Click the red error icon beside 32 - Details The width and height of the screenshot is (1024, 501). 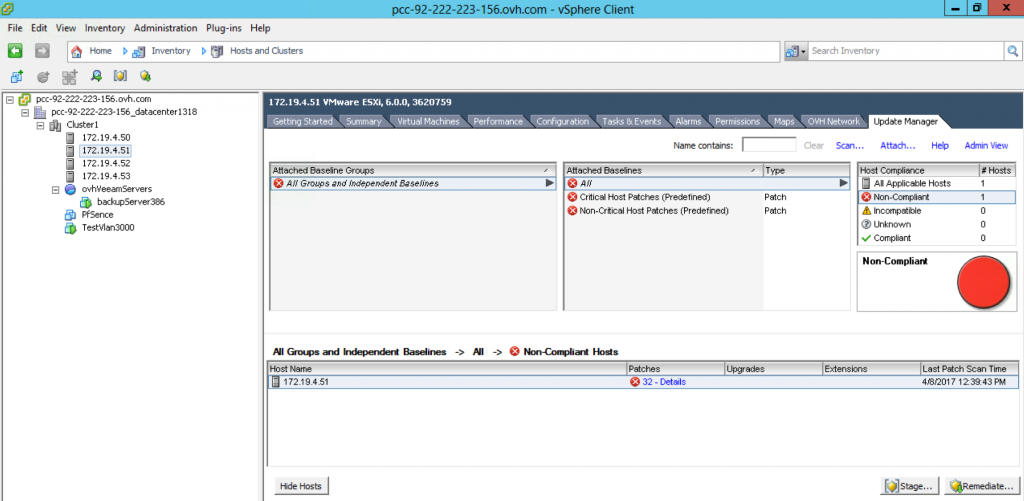635,382
